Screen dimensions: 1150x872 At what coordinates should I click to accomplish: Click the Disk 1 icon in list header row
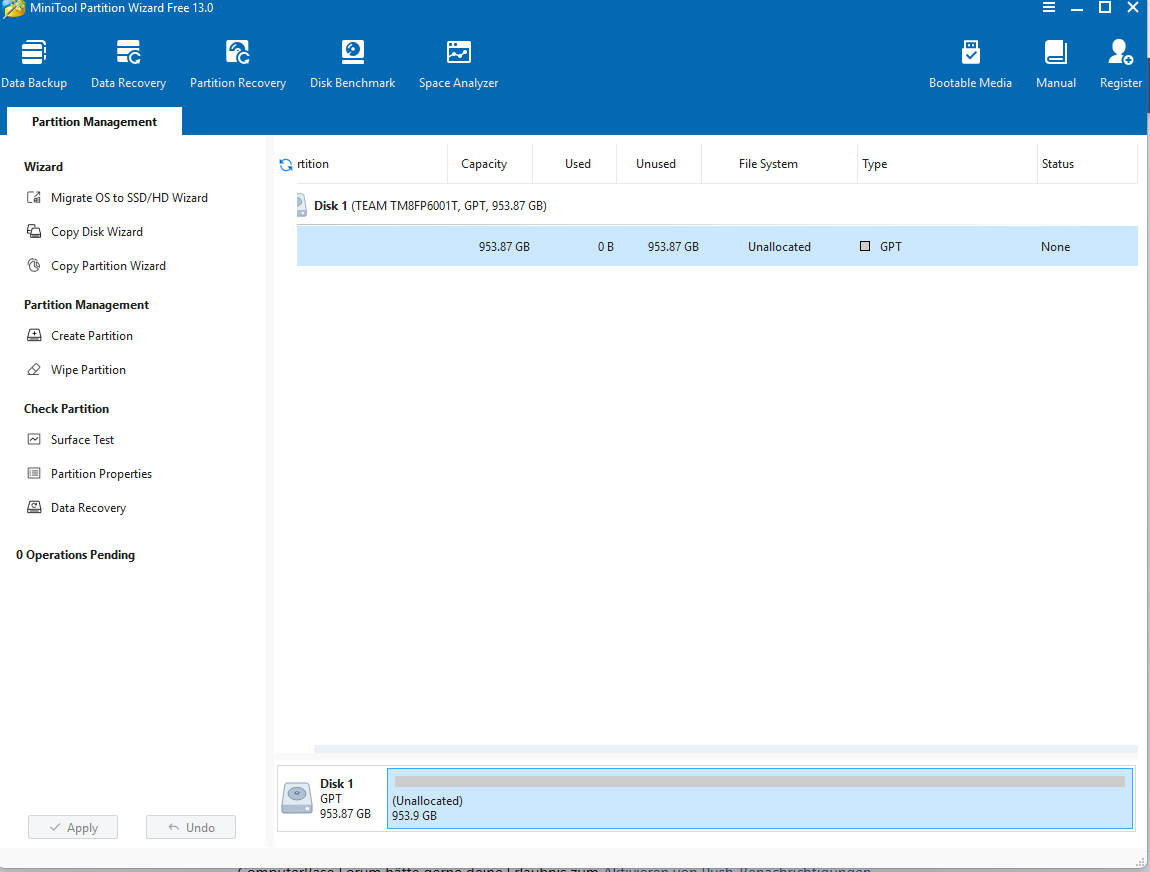tap(301, 205)
